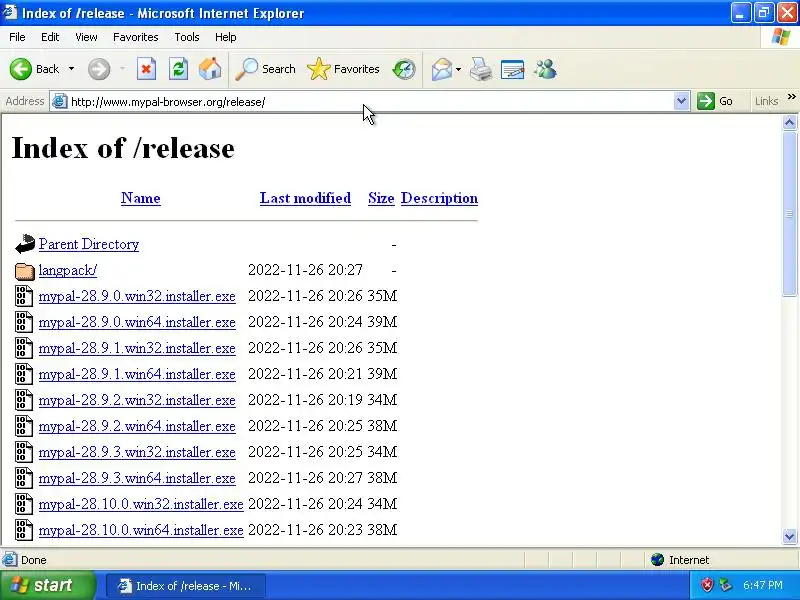
Task: Open the Help menu
Action: click(x=226, y=37)
